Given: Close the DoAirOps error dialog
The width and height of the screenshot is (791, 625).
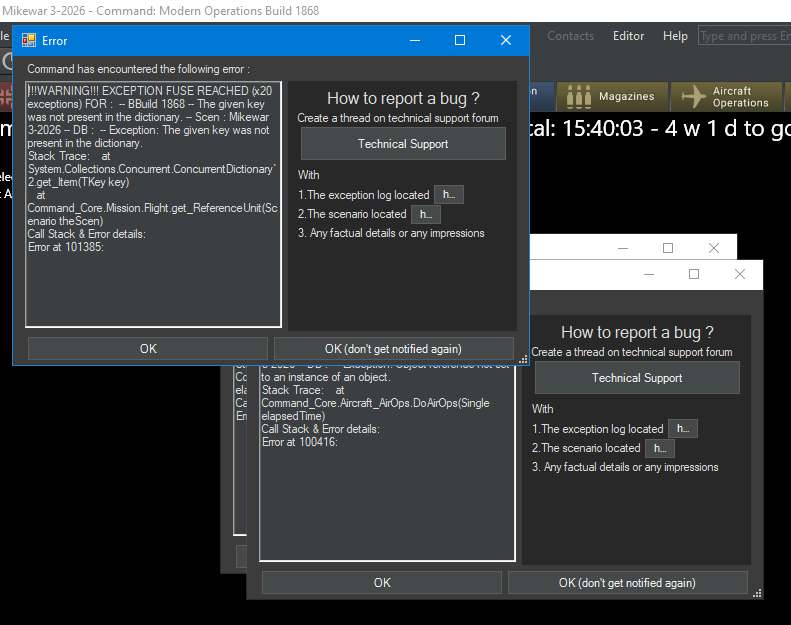Looking at the screenshot, I should 740,274.
